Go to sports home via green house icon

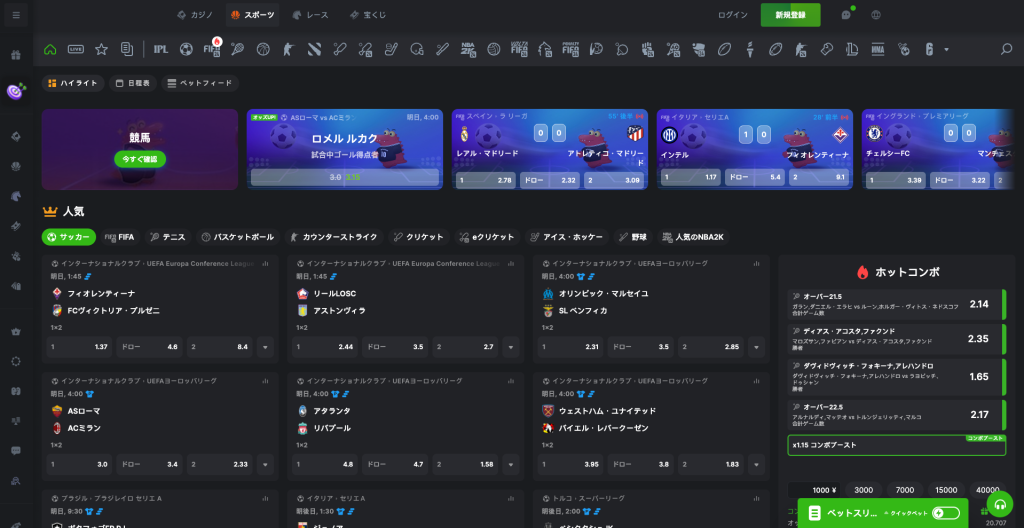tap(50, 49)
